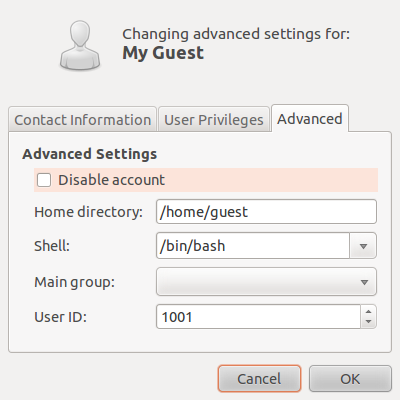Tick the Disable account checkbox
The image size is (400, 400).
tap(44, 180)
